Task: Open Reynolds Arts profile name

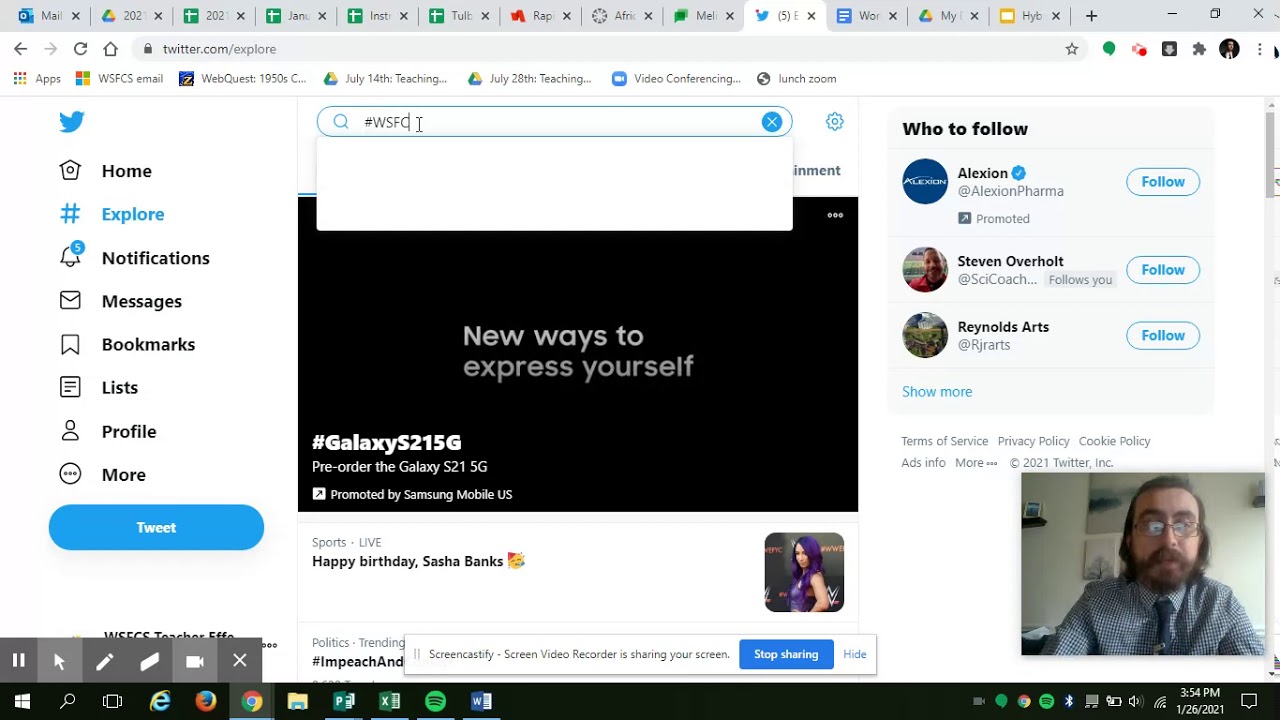Action: [x=1003, y=327]
